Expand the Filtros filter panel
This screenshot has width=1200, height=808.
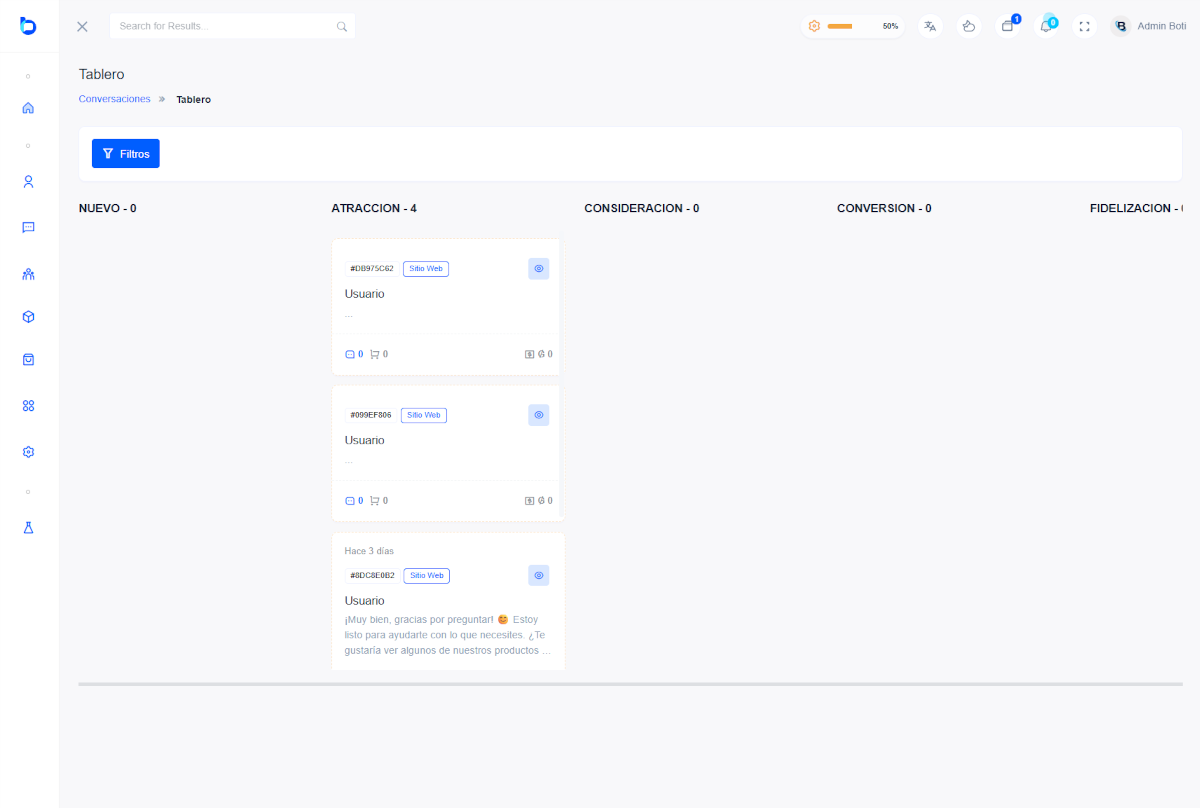[126, 154]
